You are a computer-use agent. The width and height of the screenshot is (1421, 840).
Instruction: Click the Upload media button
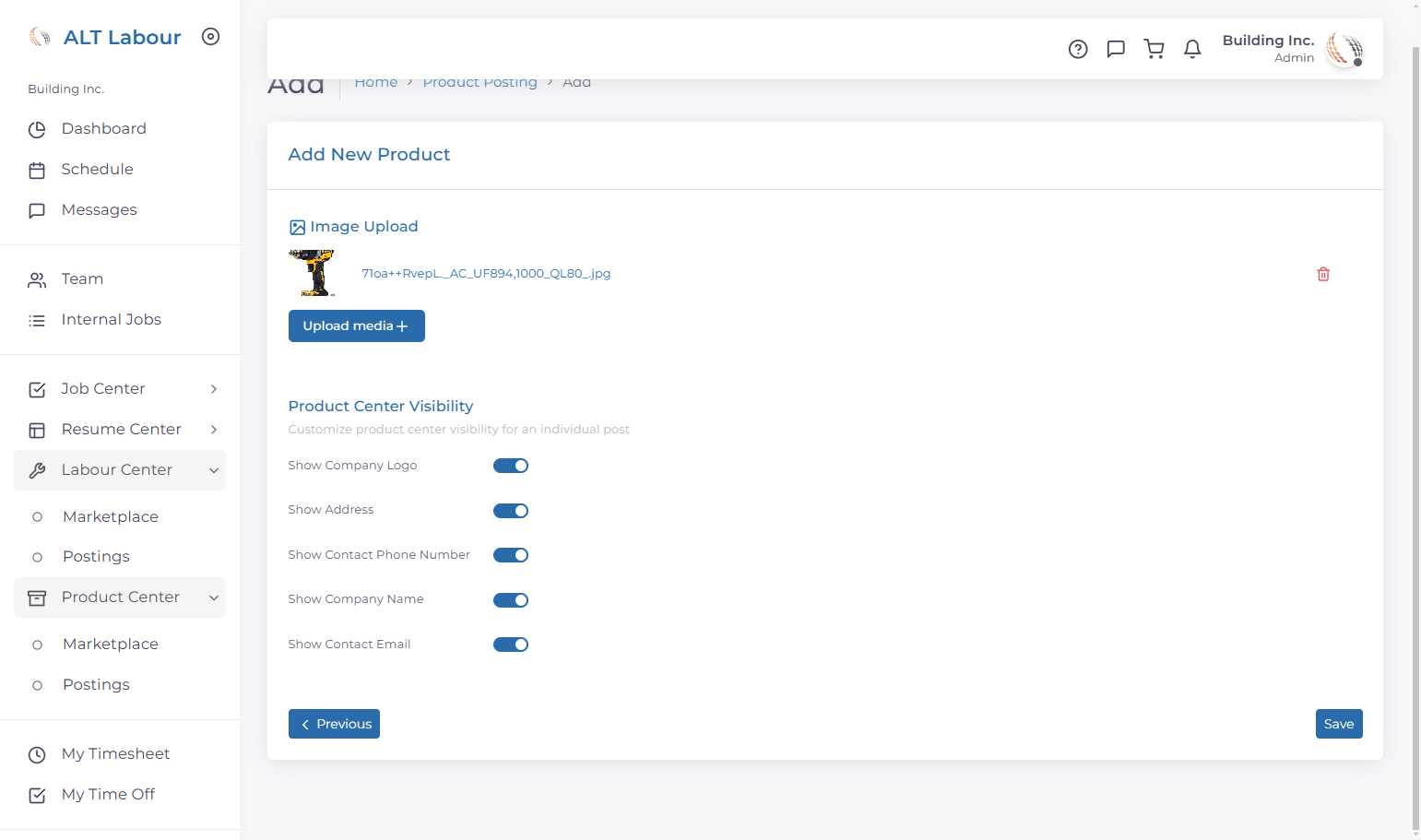pos(357,325)
